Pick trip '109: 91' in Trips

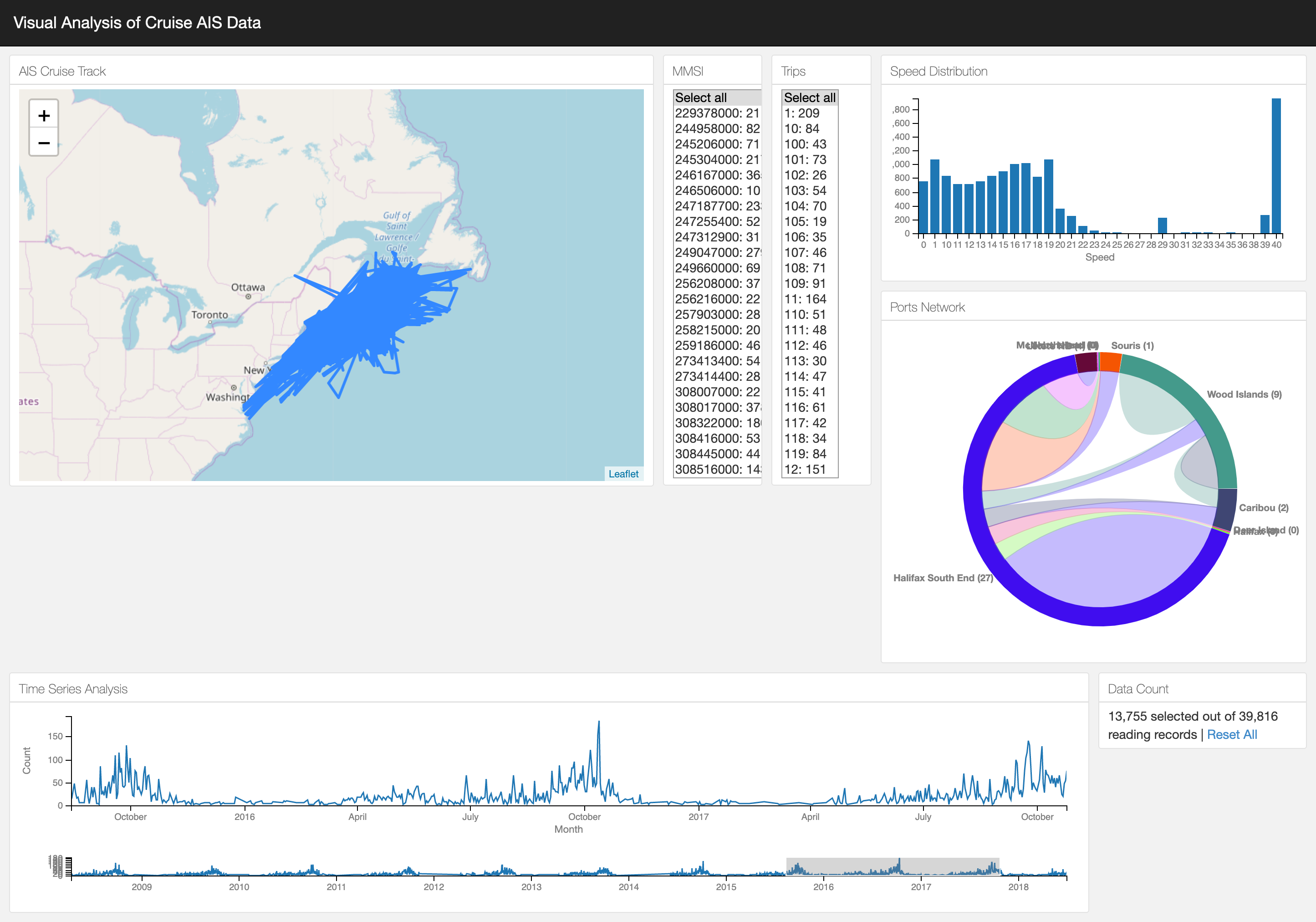coord(809,283)
